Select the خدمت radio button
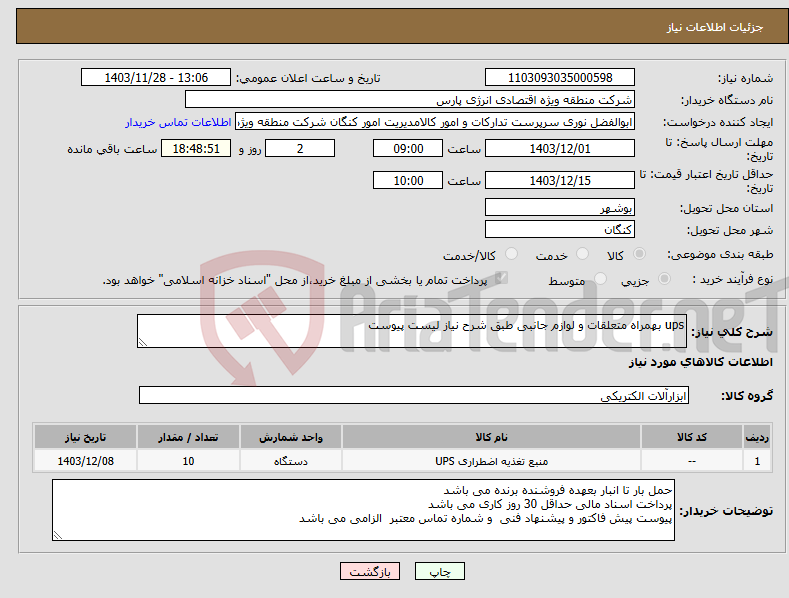This screenshot has height=598, width=789. point(582,254)
